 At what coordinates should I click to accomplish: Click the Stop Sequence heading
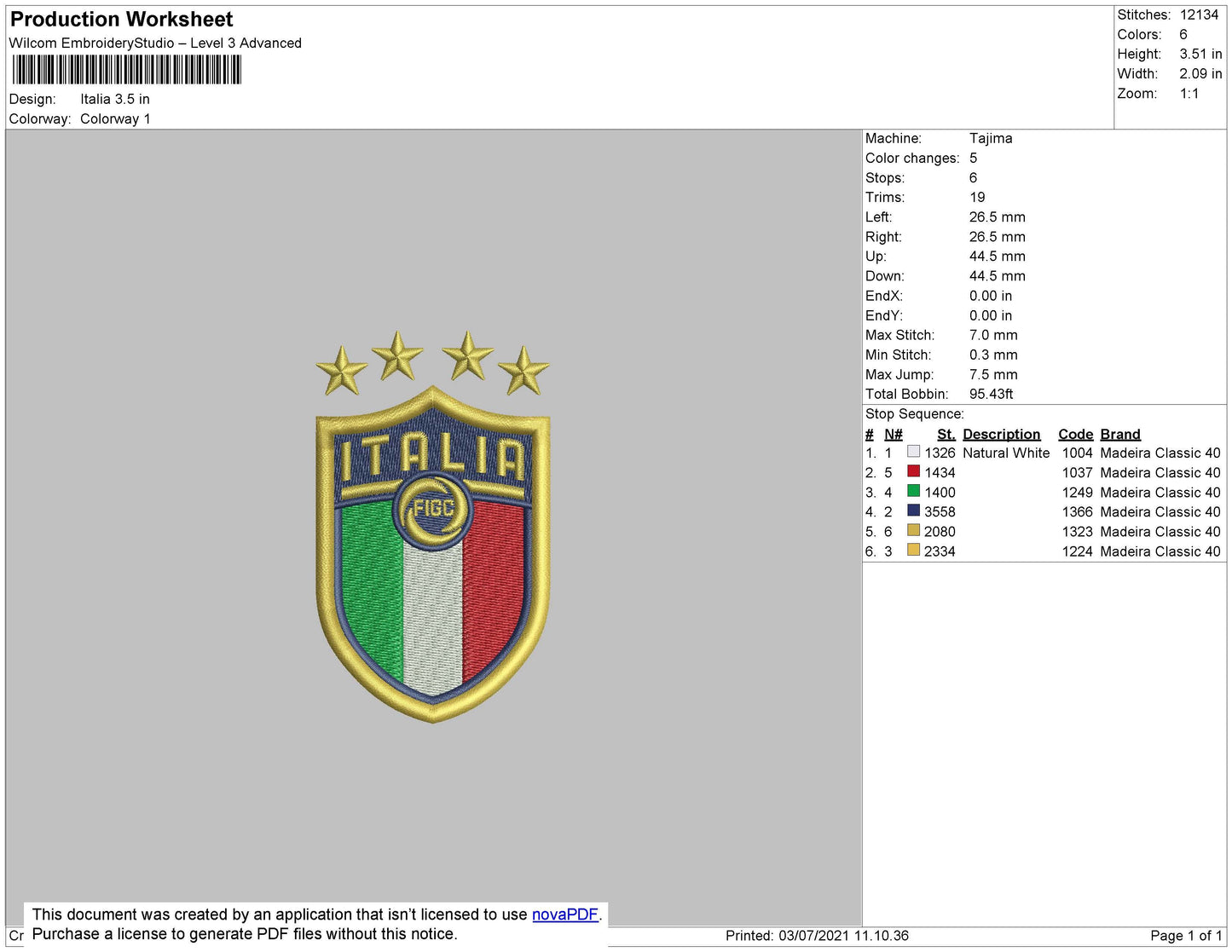click(914, 413)
